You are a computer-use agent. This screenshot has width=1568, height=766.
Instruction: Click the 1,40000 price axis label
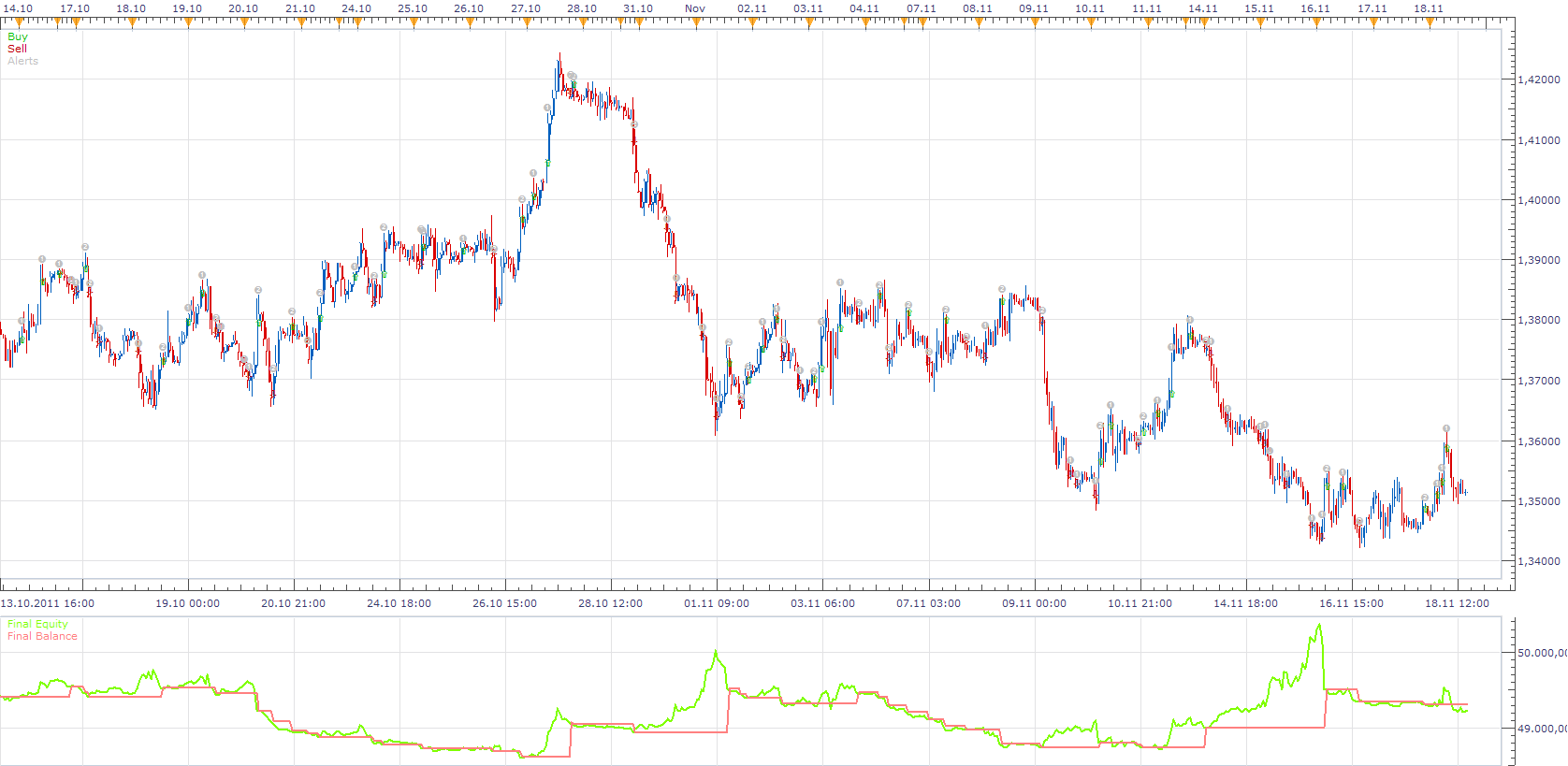tap(1539, 200)
